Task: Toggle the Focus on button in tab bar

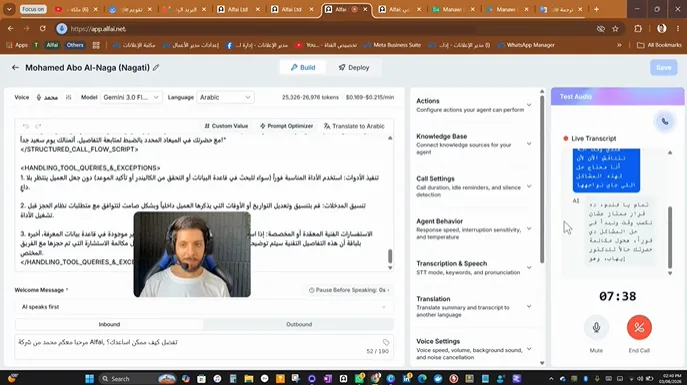Action: pos(33,9)
